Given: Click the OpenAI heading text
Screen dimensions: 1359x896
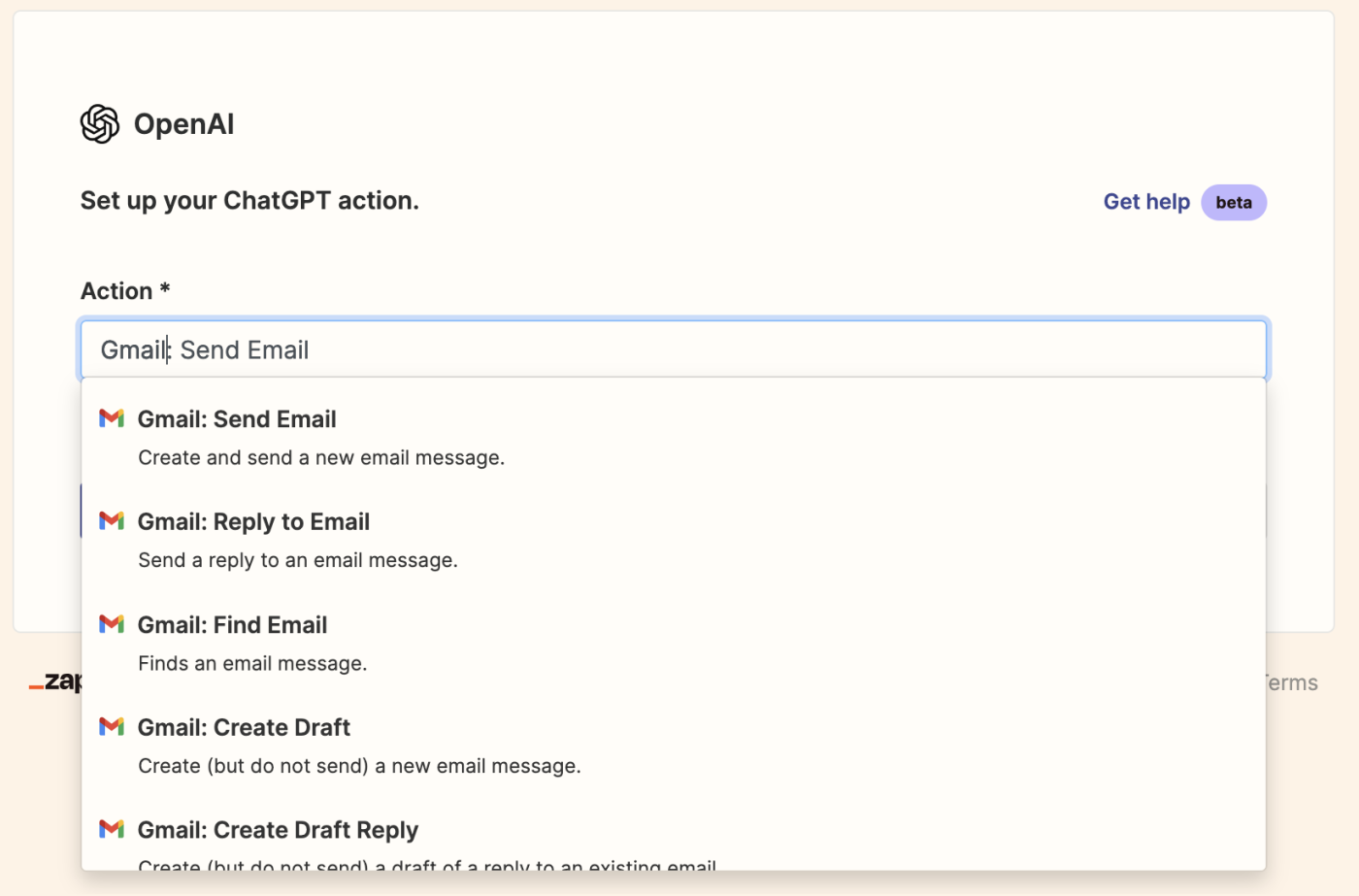Looking at the screenshot, I should (183, 124).
